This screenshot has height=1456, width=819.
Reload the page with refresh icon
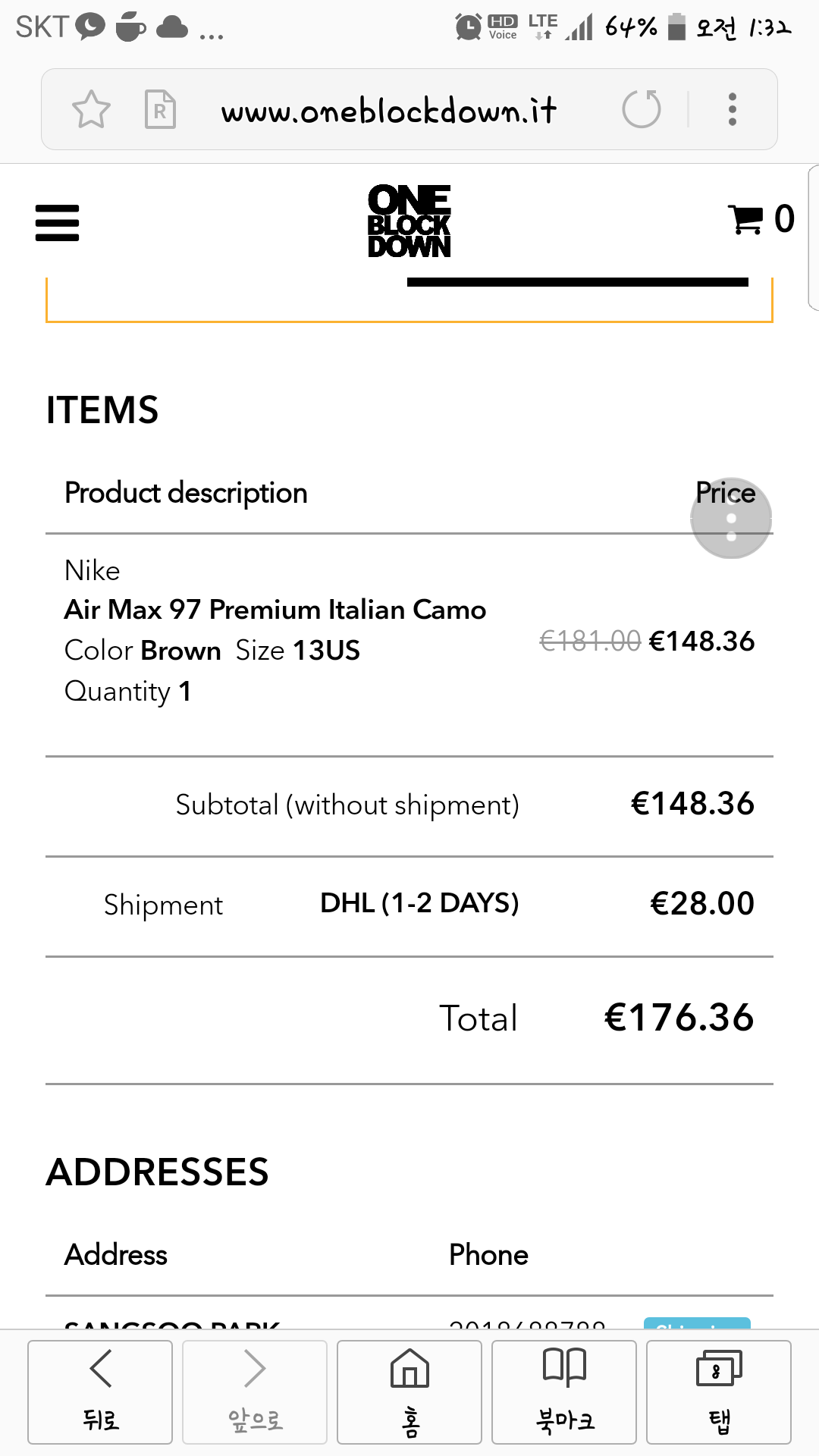point(642,109)
